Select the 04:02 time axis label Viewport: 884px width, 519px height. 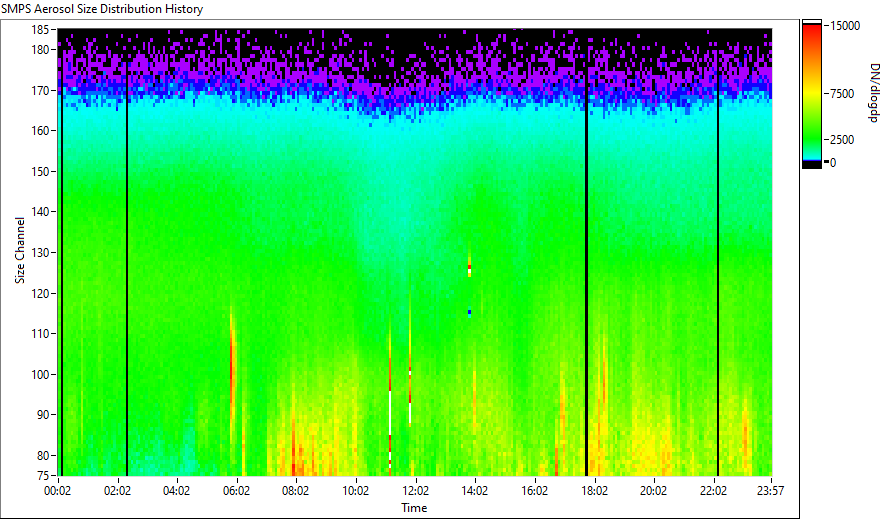176,491
